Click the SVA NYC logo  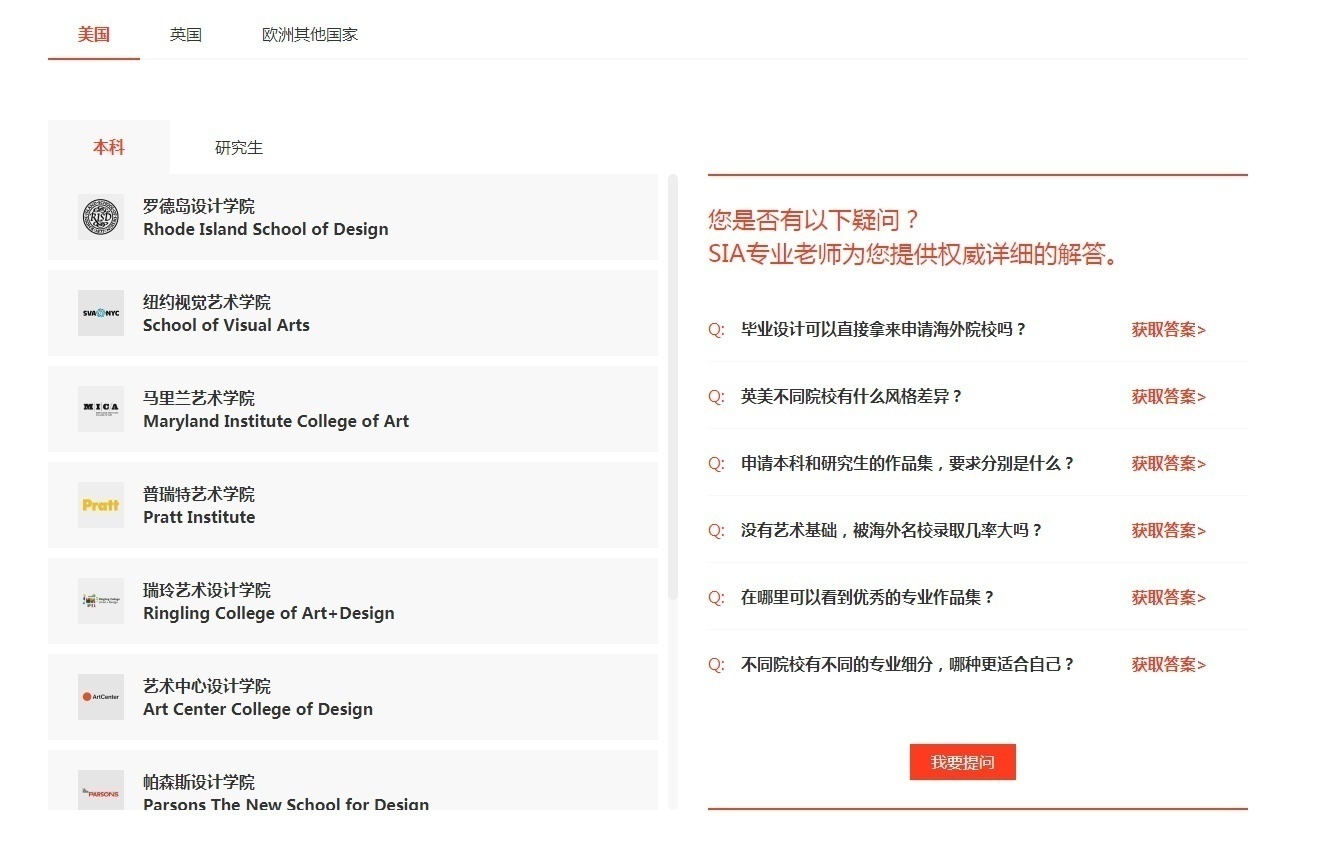101,313
